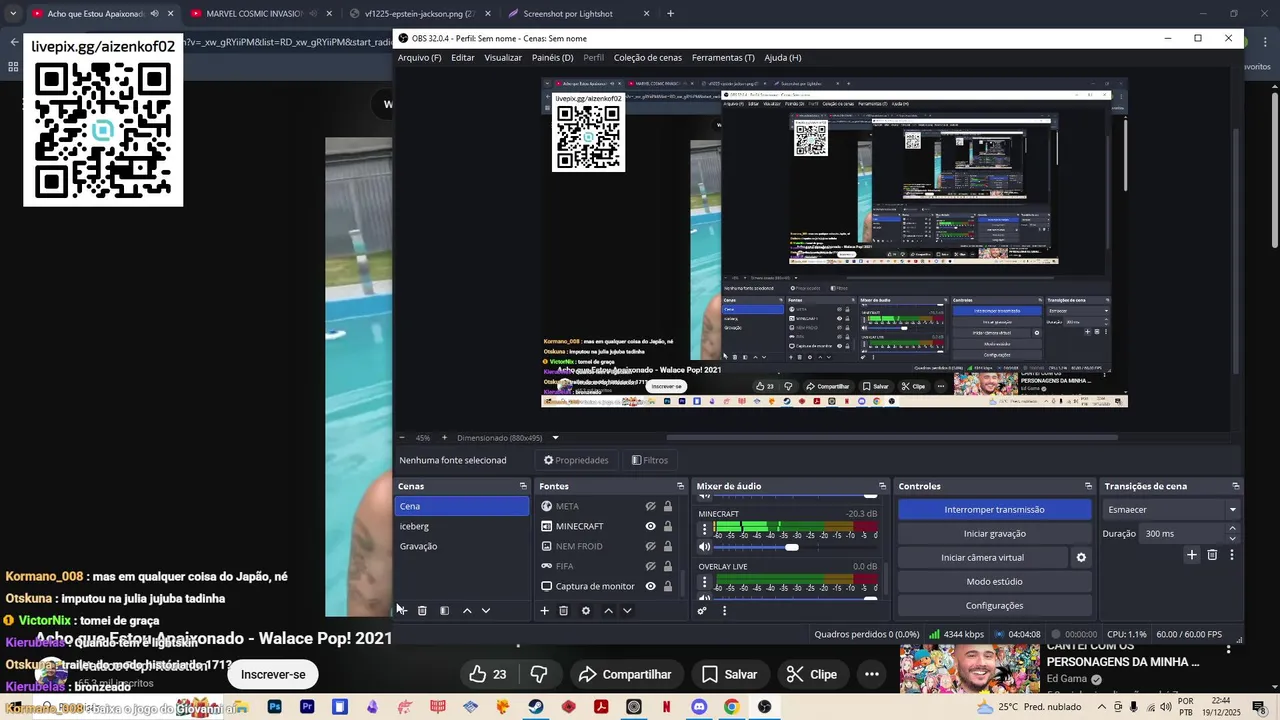1280x720 pixels.
Task: Open Ajuda menu in OBS
Action: click(x=783, y=58)
